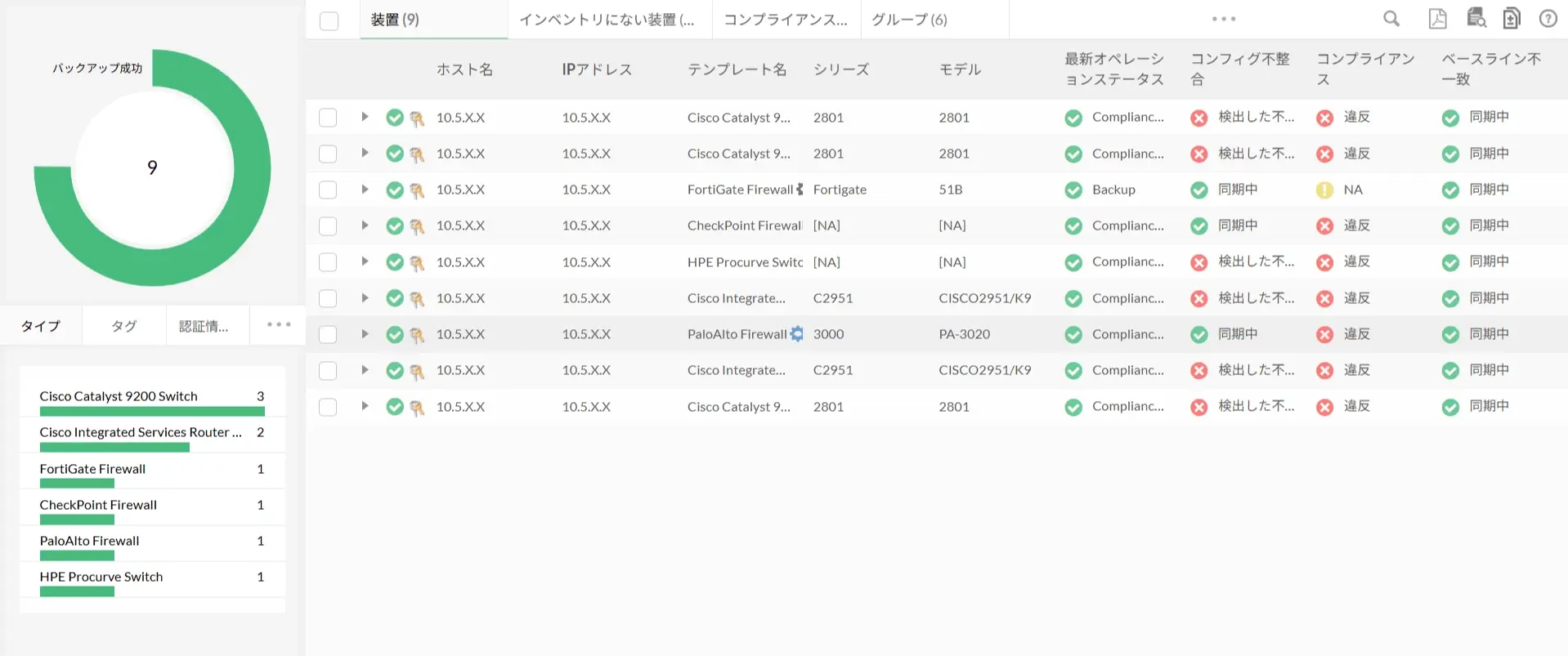Click the Fortigate series cell
1568x656 pixels.
(840, 190)
